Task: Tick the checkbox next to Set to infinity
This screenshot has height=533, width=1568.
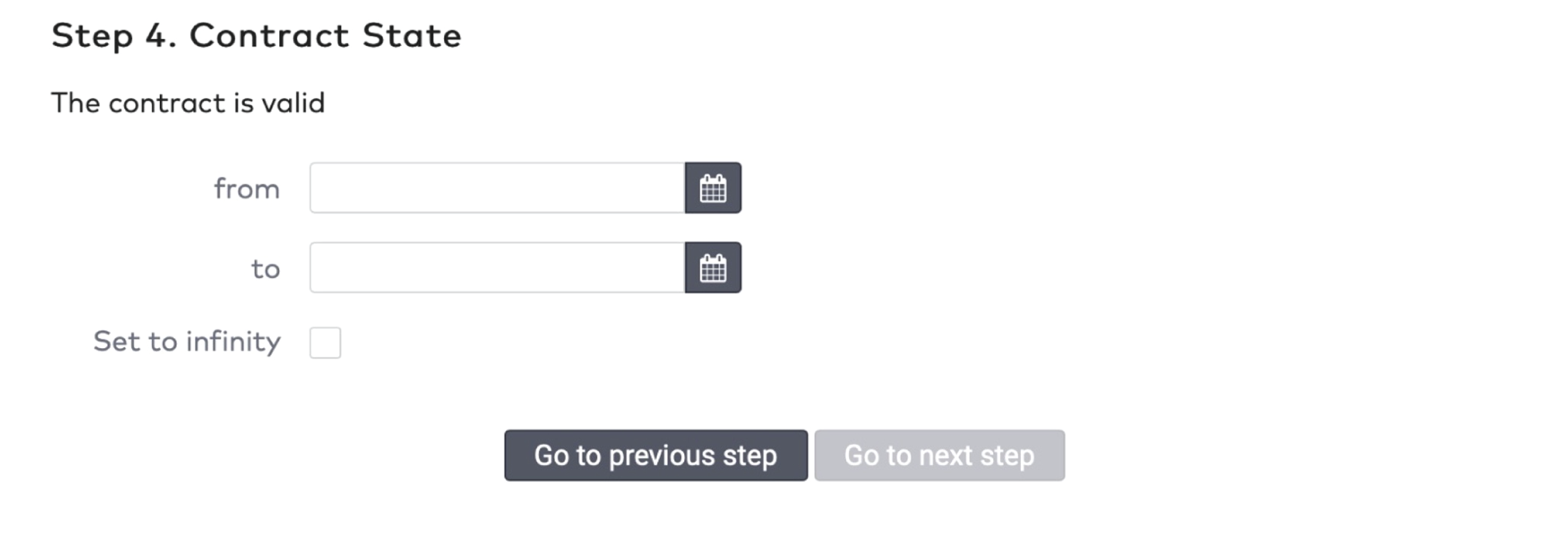Action: [325, 343]
